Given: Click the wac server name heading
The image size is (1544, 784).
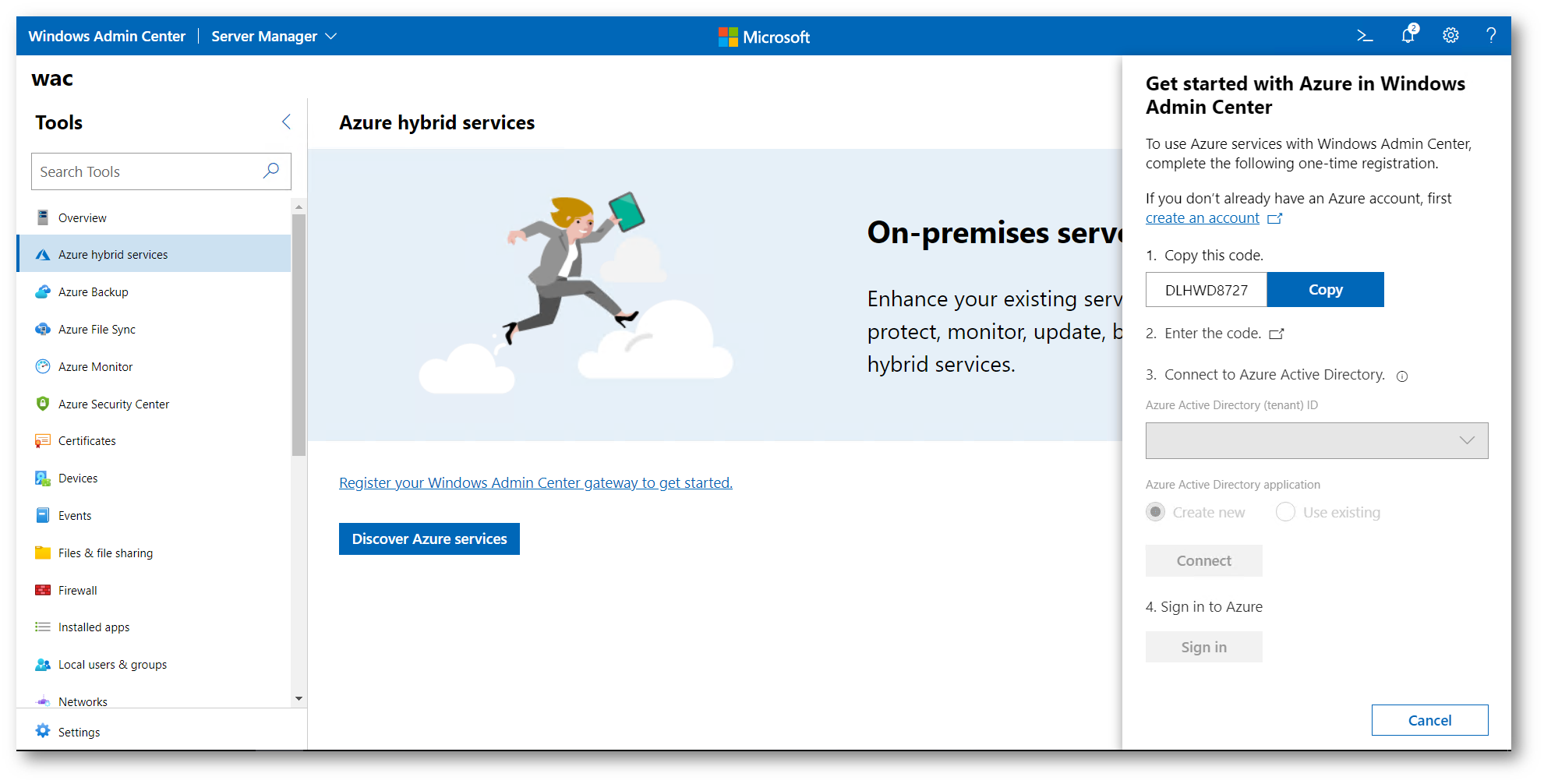Looking at the screenshot, I should tap(52, 79).
